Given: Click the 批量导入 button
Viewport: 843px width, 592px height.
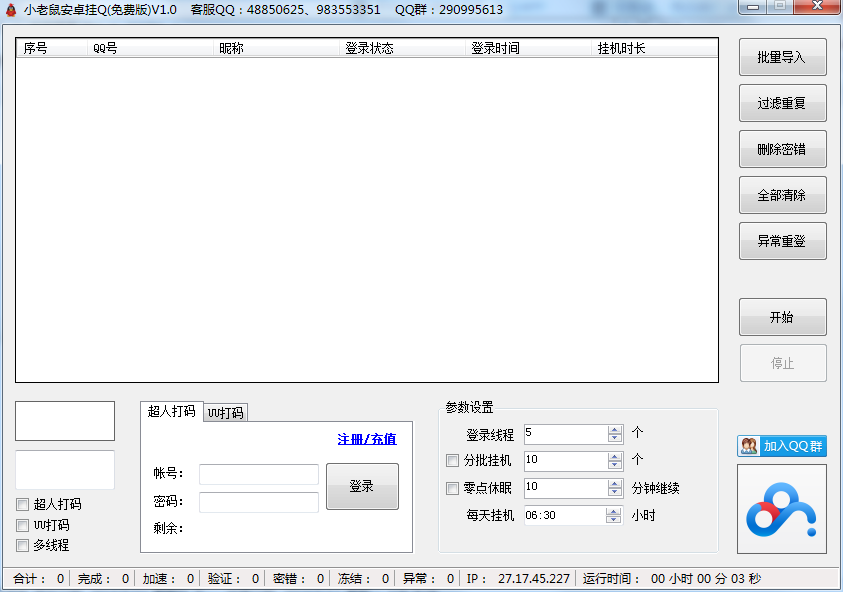Looking at the screenshot, I should (782, 57).
